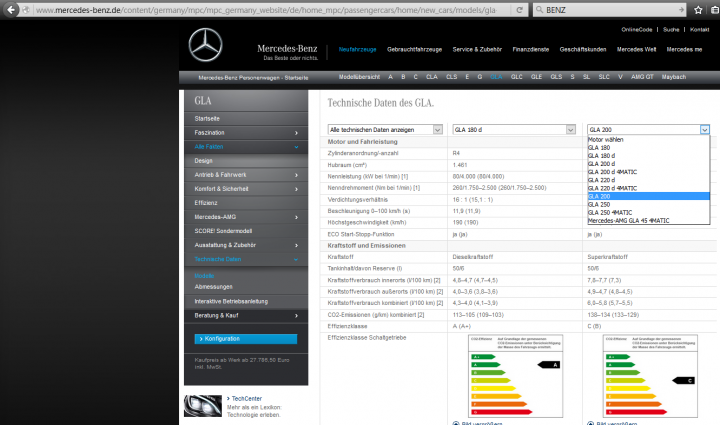Click the efficiency class C label image
The image size is (720, 425).
coord(650,376)
